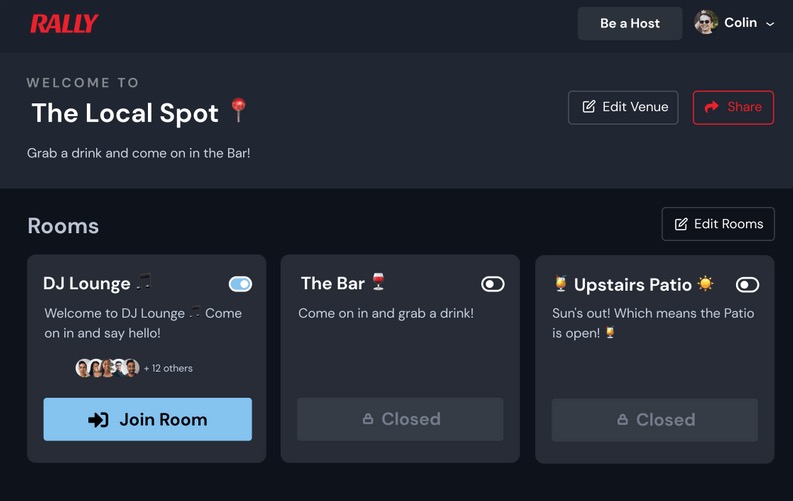Toggle the DJ Lounge room switch off
This screenshot has width=793, height=501.
tap(240, 284)
